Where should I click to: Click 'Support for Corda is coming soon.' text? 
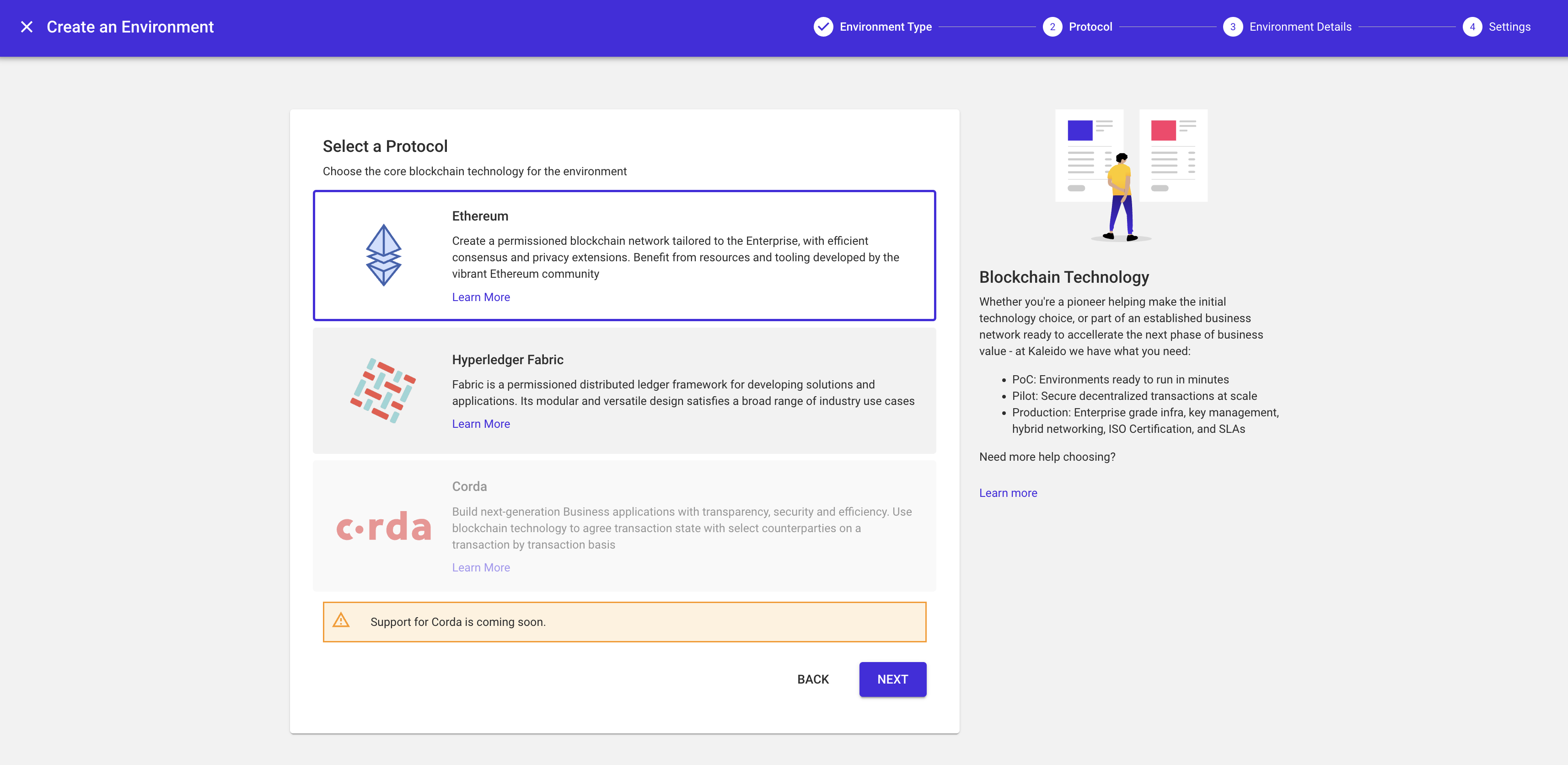click(x=458, y=622)
